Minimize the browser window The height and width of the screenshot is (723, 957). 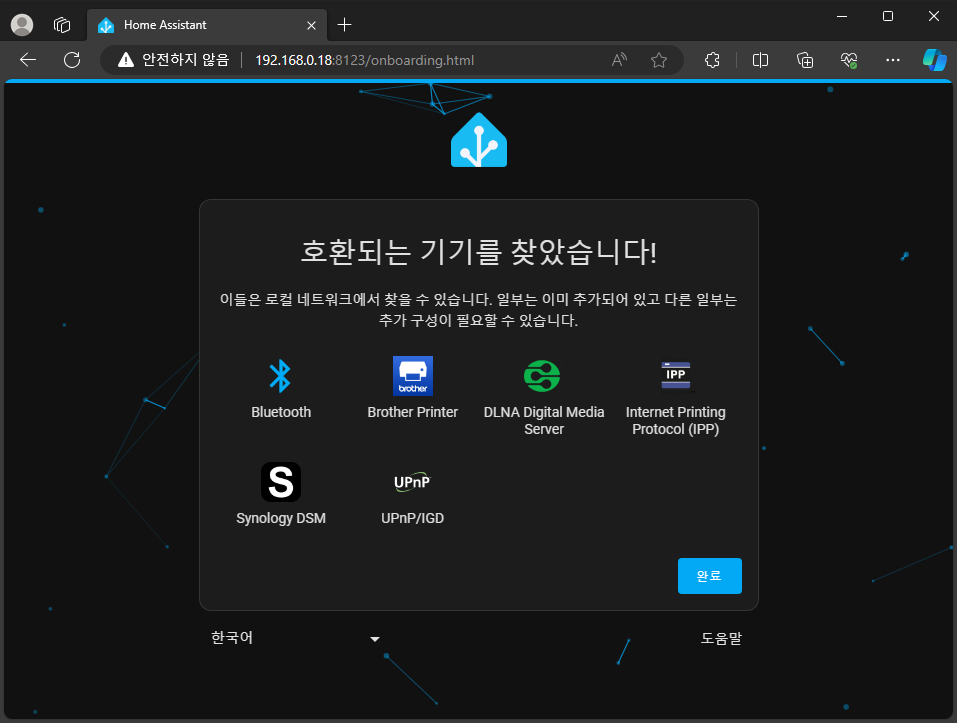pos(842,16)
